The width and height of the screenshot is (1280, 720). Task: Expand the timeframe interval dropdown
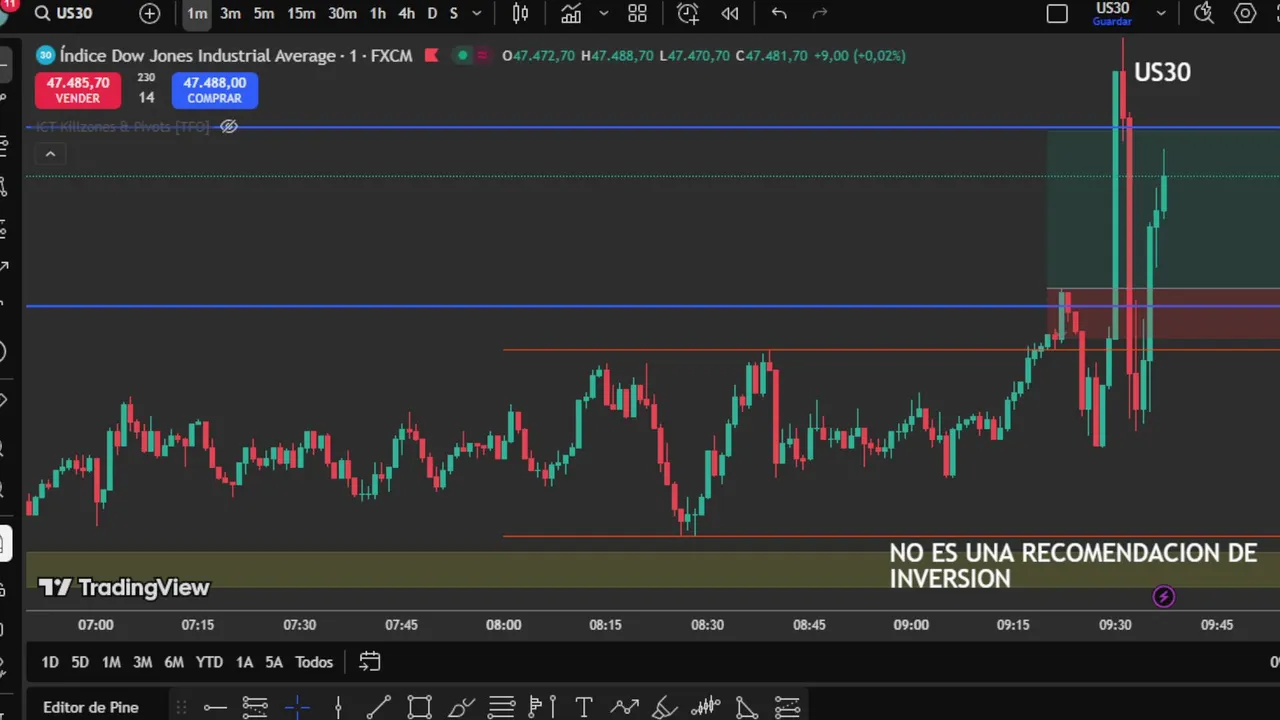477,13
